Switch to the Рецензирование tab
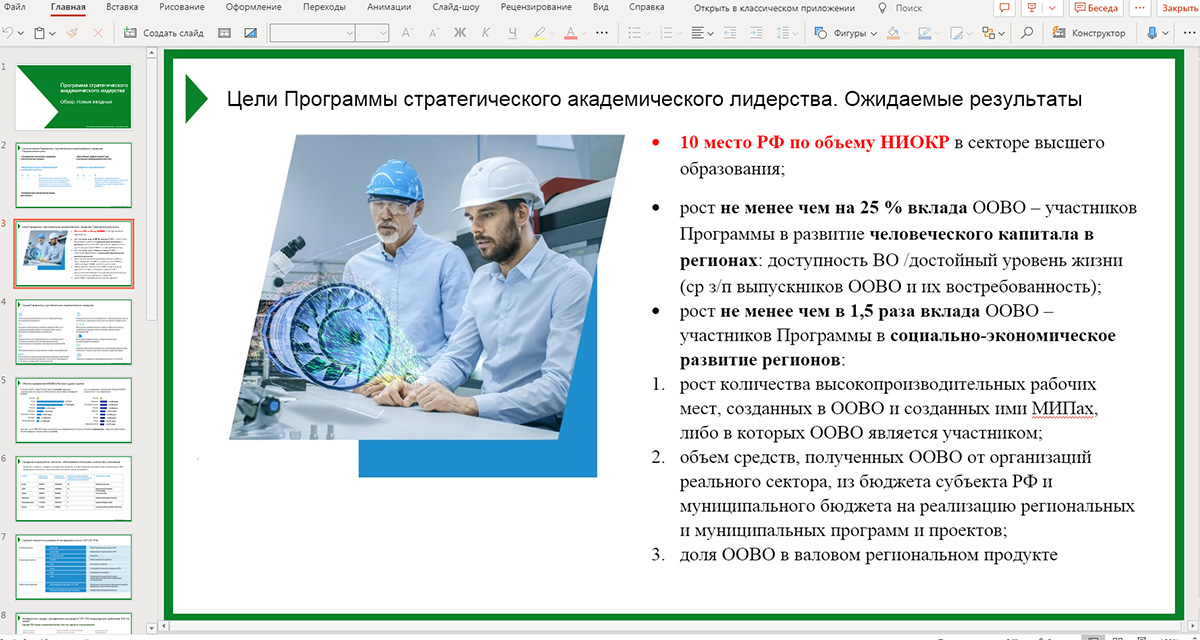The width and height of the screenshot is (1200, 640). click(x=537, y=7)
